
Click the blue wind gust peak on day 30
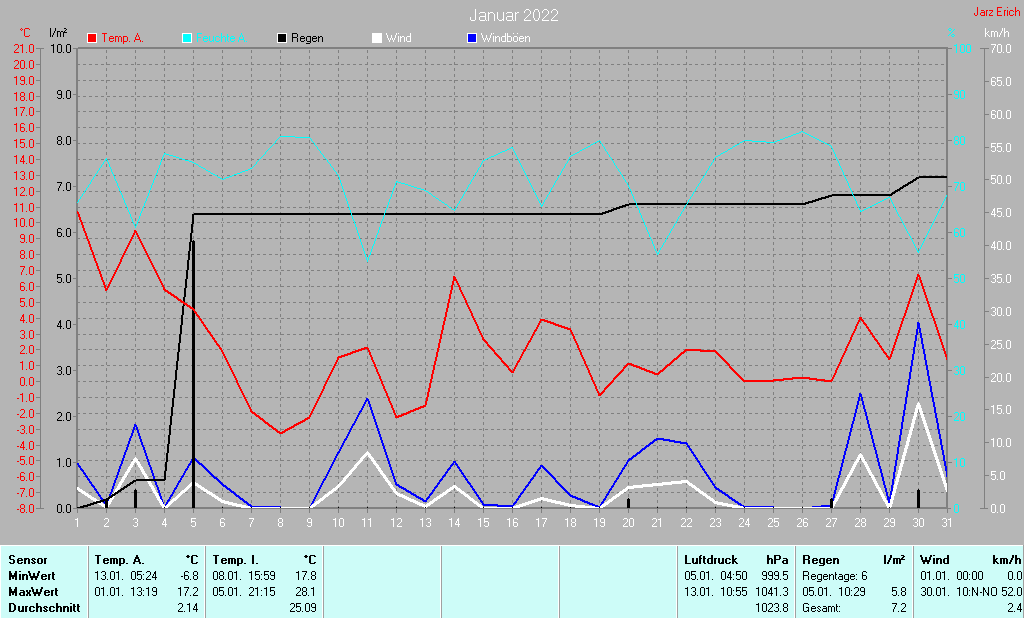tap(918, 323)
